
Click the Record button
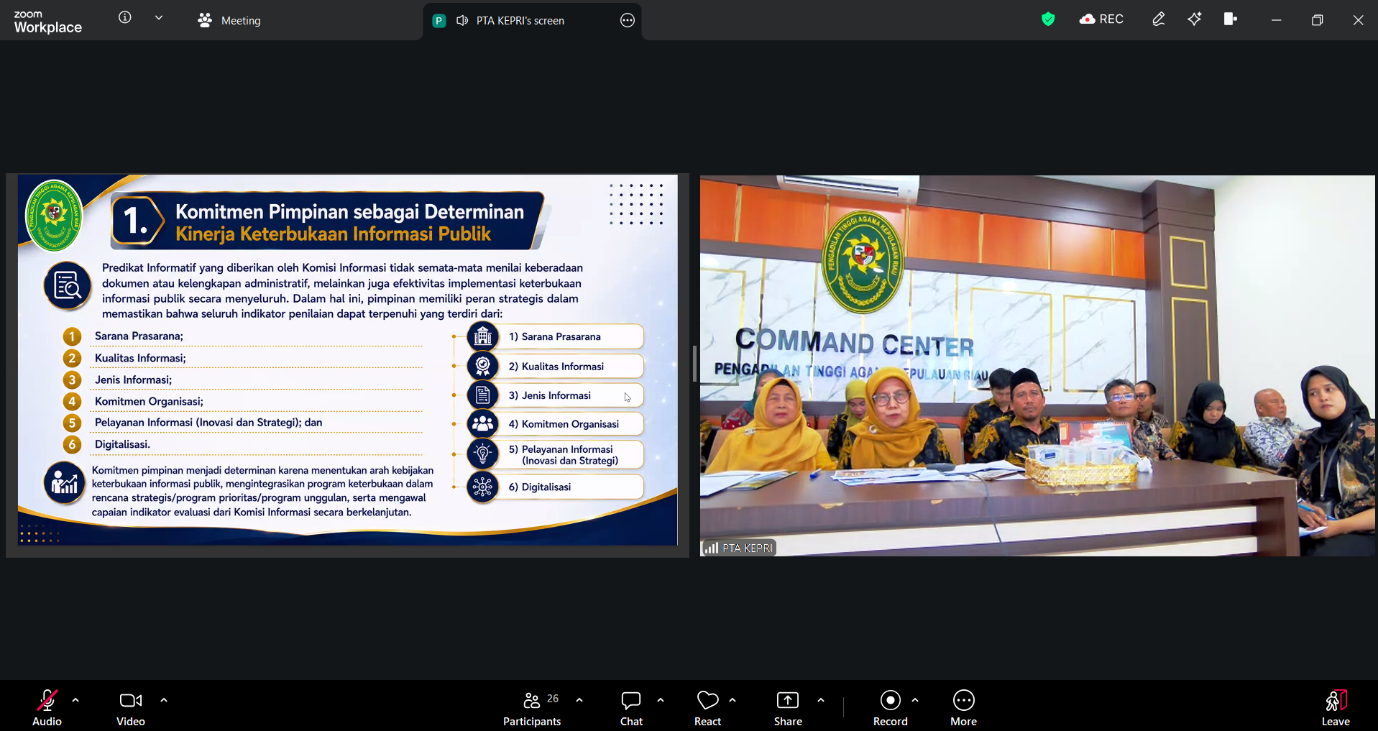click(890, 707)
